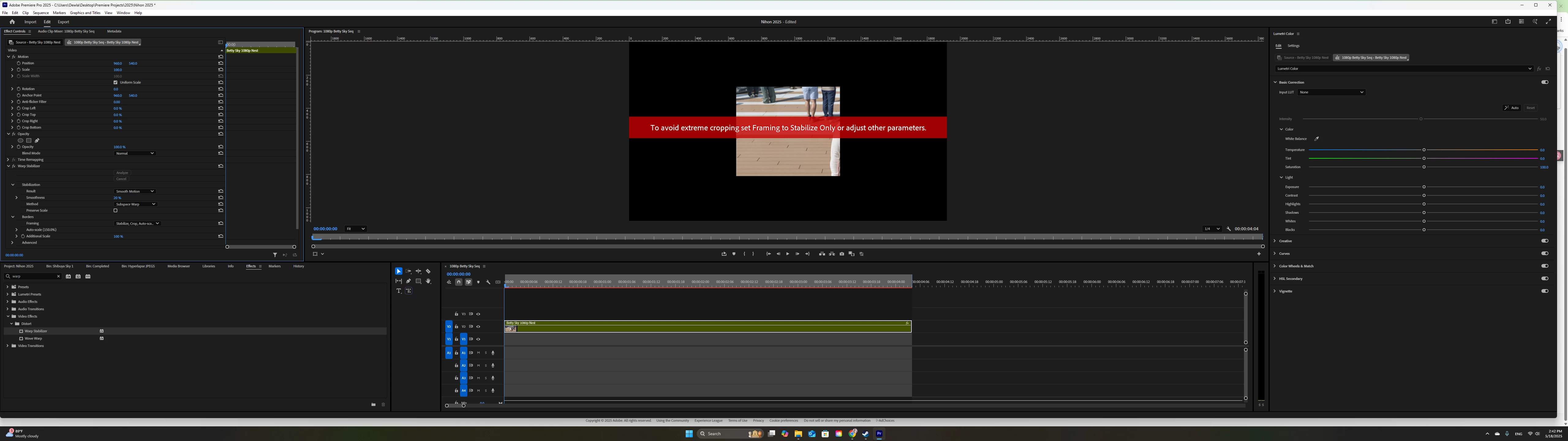Screen dimensions: 1568x441
Task: Select the Razor tool
Action: click(428, 271)
